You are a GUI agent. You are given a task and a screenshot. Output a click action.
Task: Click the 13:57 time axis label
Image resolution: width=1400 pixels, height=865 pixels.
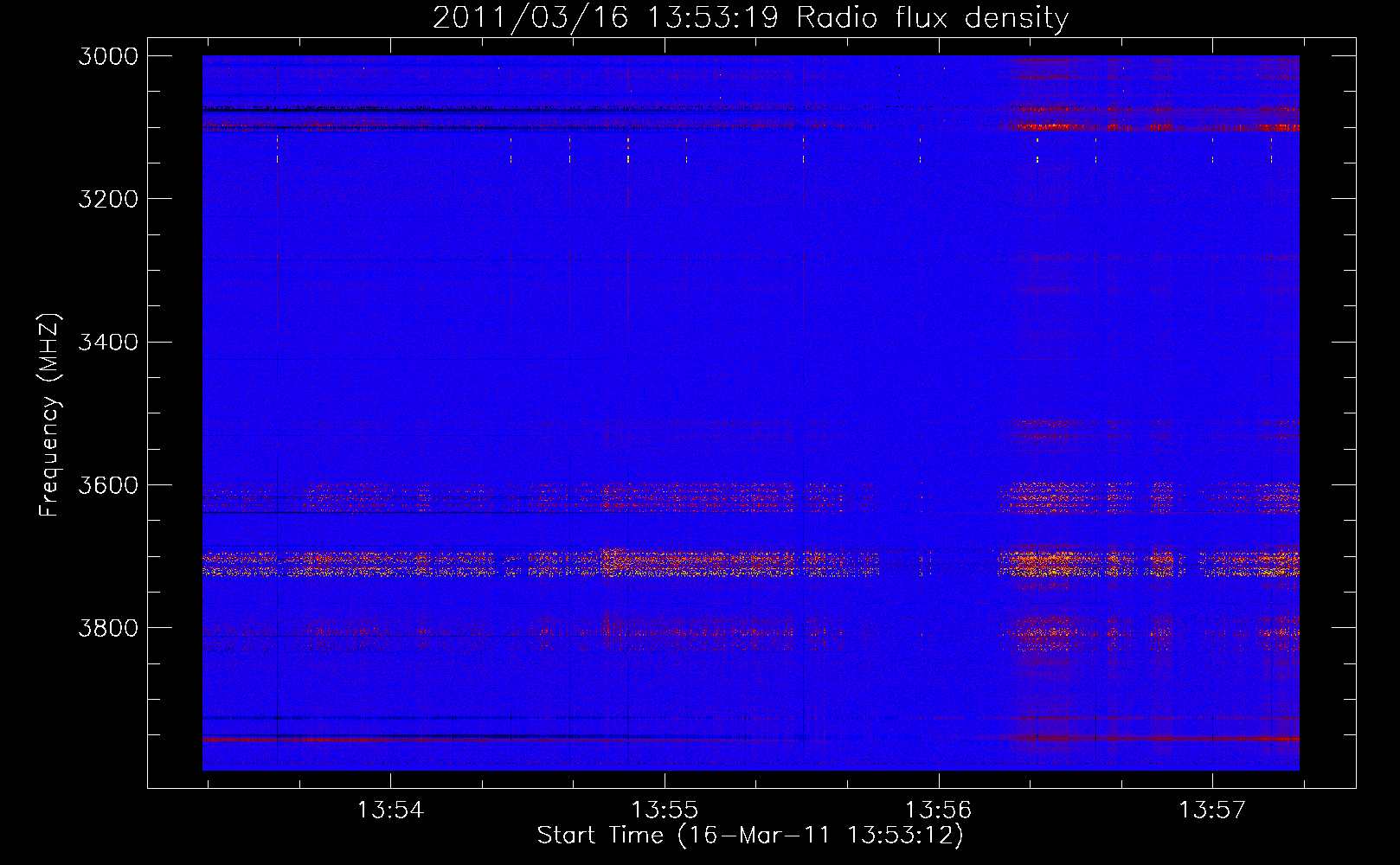(x=1212, y=811)
